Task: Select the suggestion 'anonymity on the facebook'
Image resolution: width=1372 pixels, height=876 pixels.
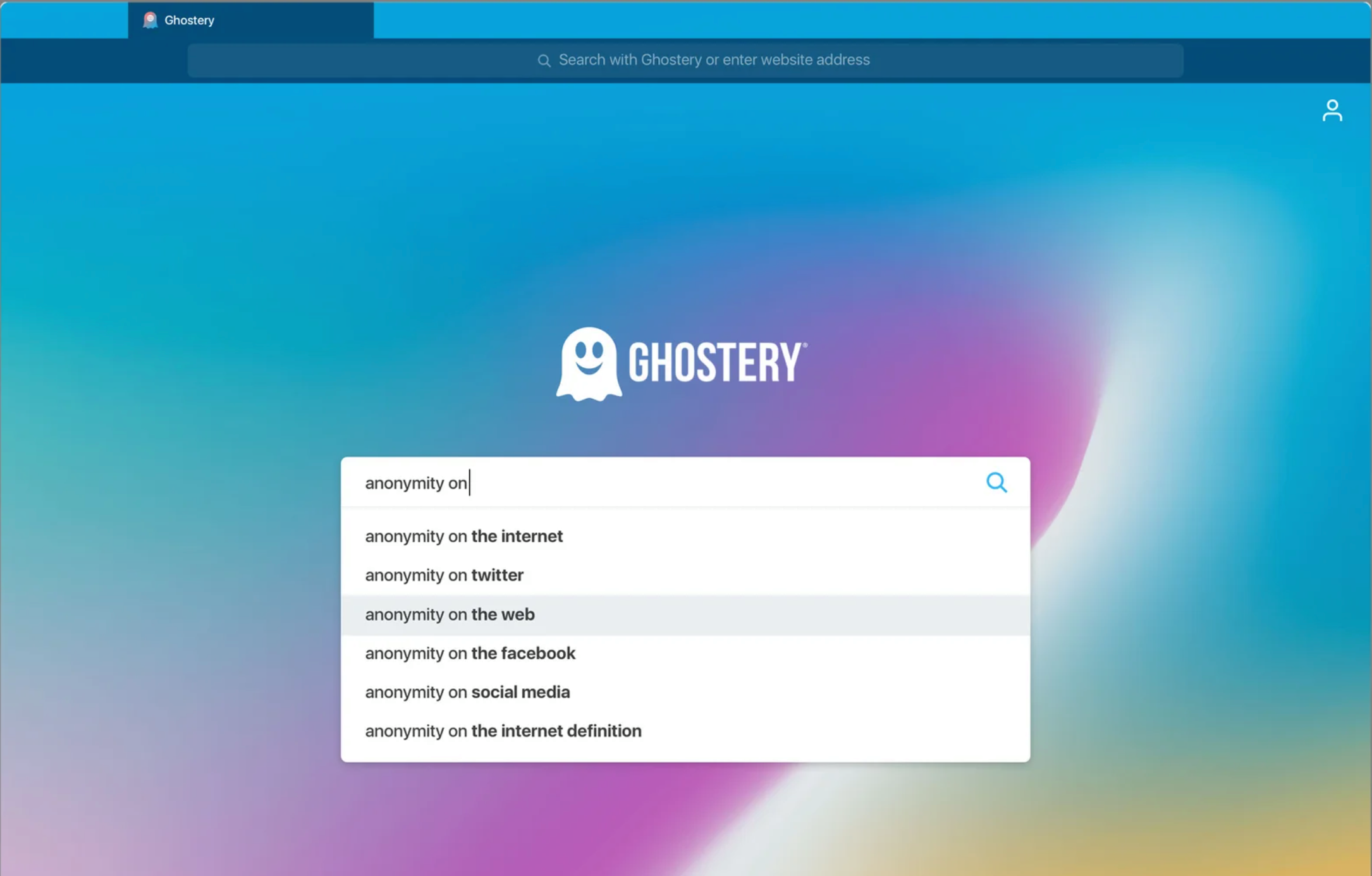Action: click(x=470, y=653)
